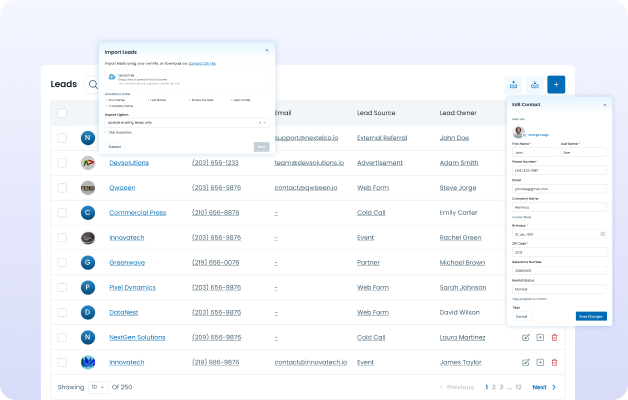The height and width of the screenshot is (400, 628).
Task: Go to page 2 in pagination
Action: tap(495, 386)
